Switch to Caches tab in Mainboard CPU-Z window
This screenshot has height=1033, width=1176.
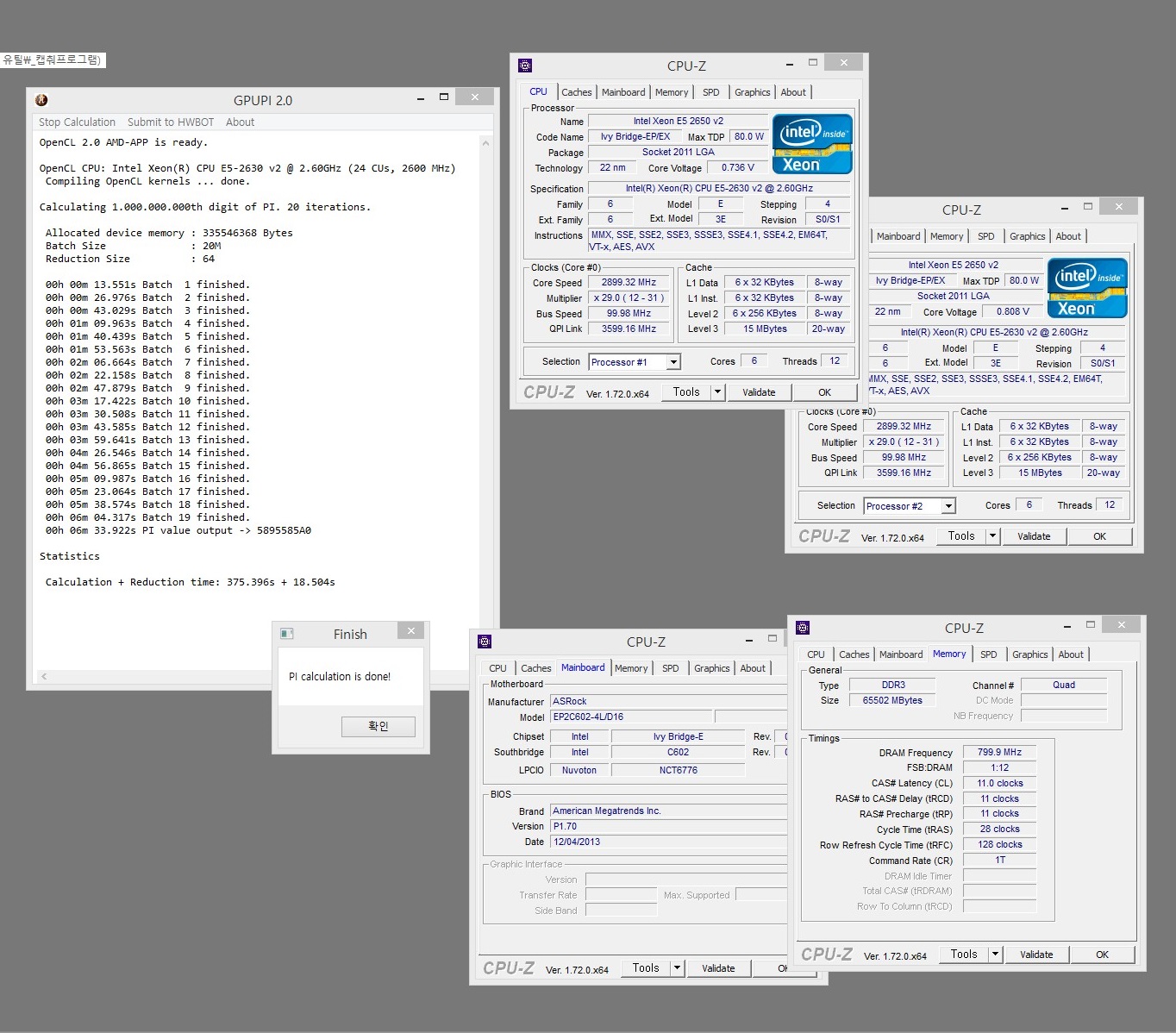pos(536,668)
